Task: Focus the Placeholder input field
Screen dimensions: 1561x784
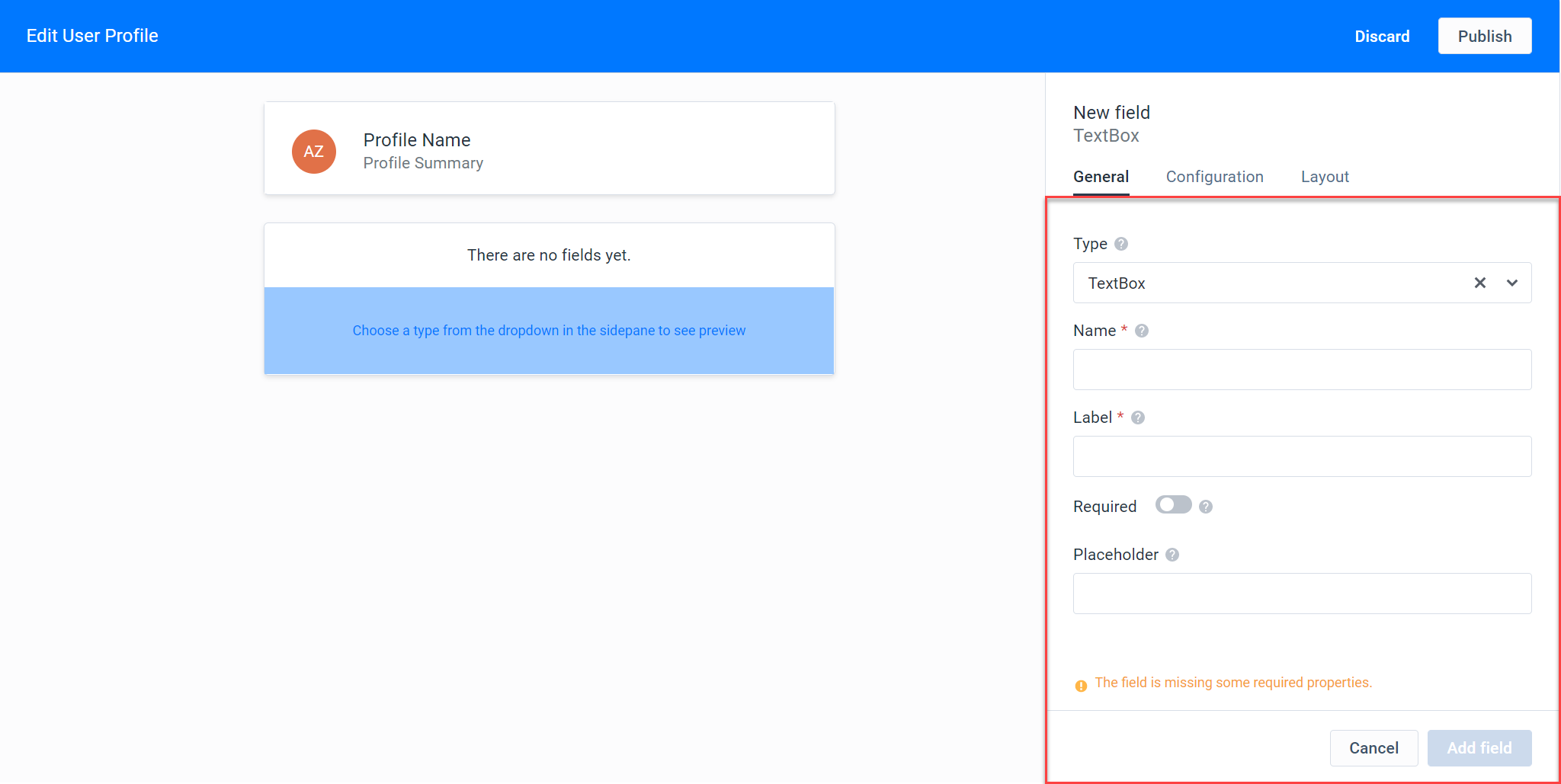Action: (1302, 594)
